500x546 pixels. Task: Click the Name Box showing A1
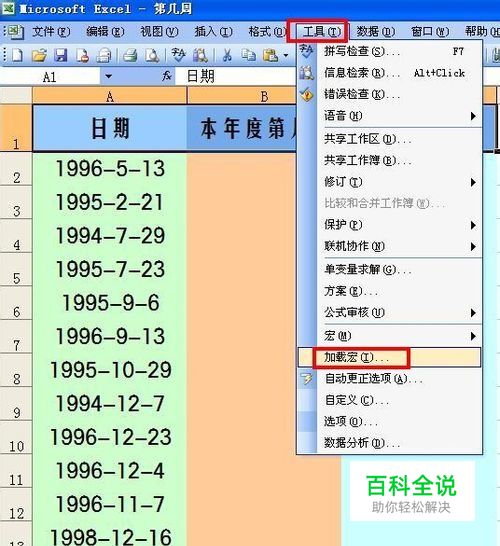click(x=50, y=77)
